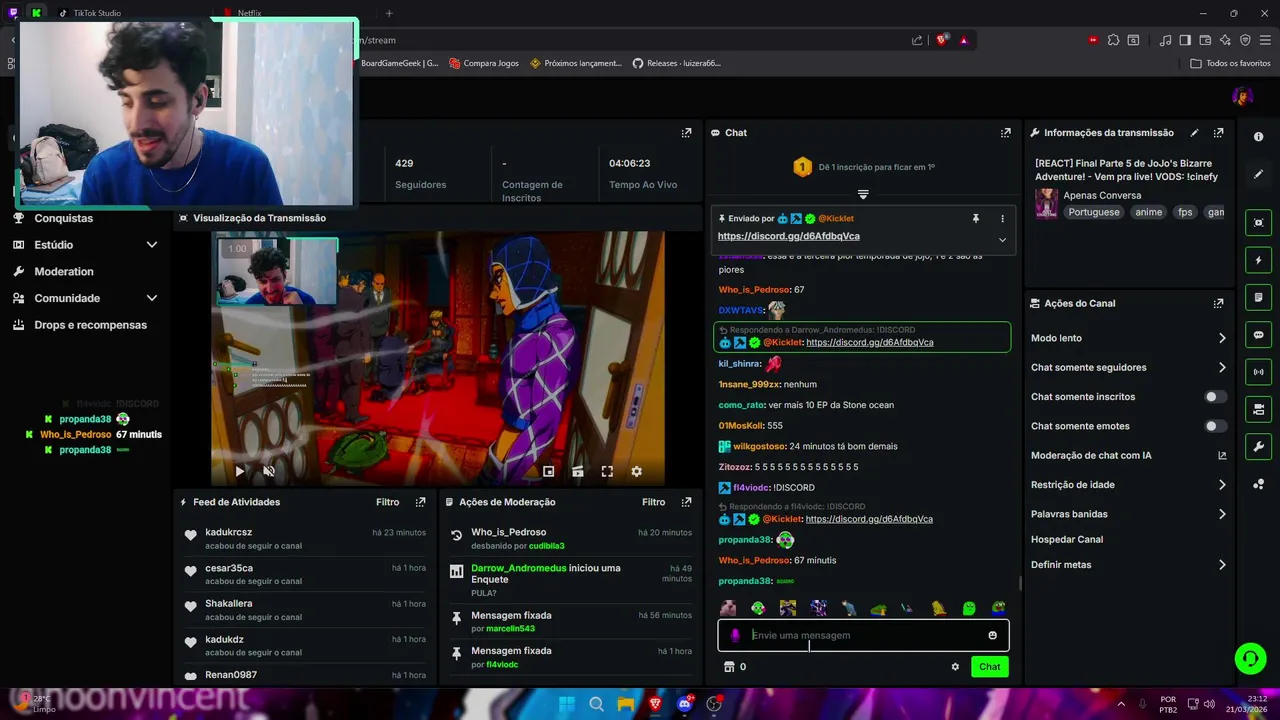The width and height of the screenshot is (1280, 720).
Task: Click the camera stream icon in right rail
Action: click(x=1258, y=409)
